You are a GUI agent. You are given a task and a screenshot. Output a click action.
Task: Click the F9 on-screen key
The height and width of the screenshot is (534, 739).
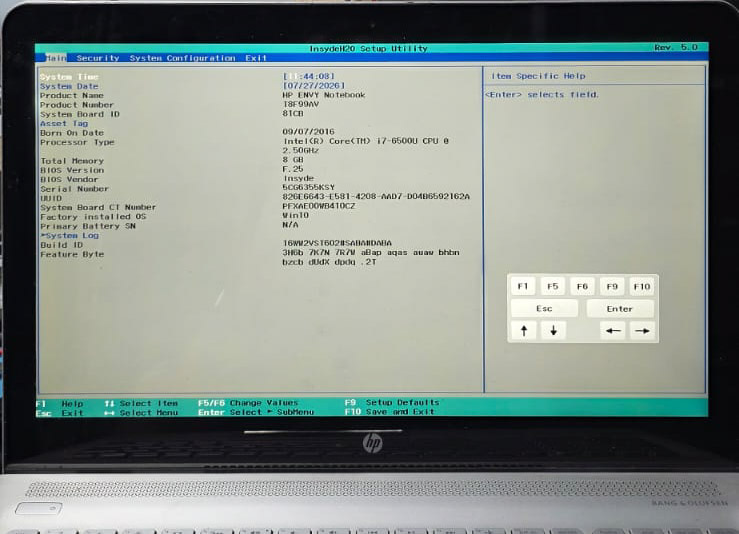coord(612,286)
